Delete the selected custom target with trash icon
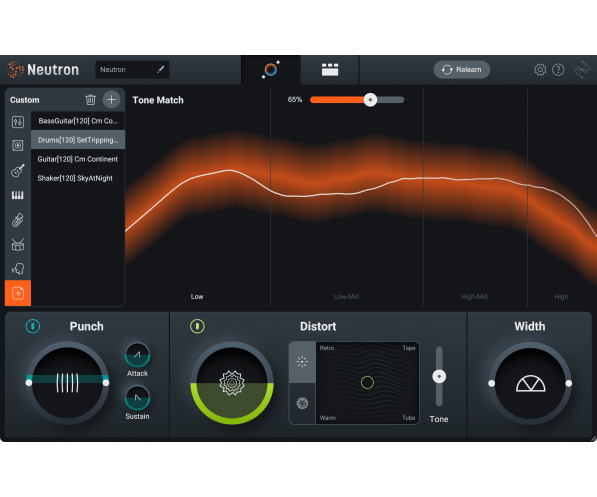 90,100
